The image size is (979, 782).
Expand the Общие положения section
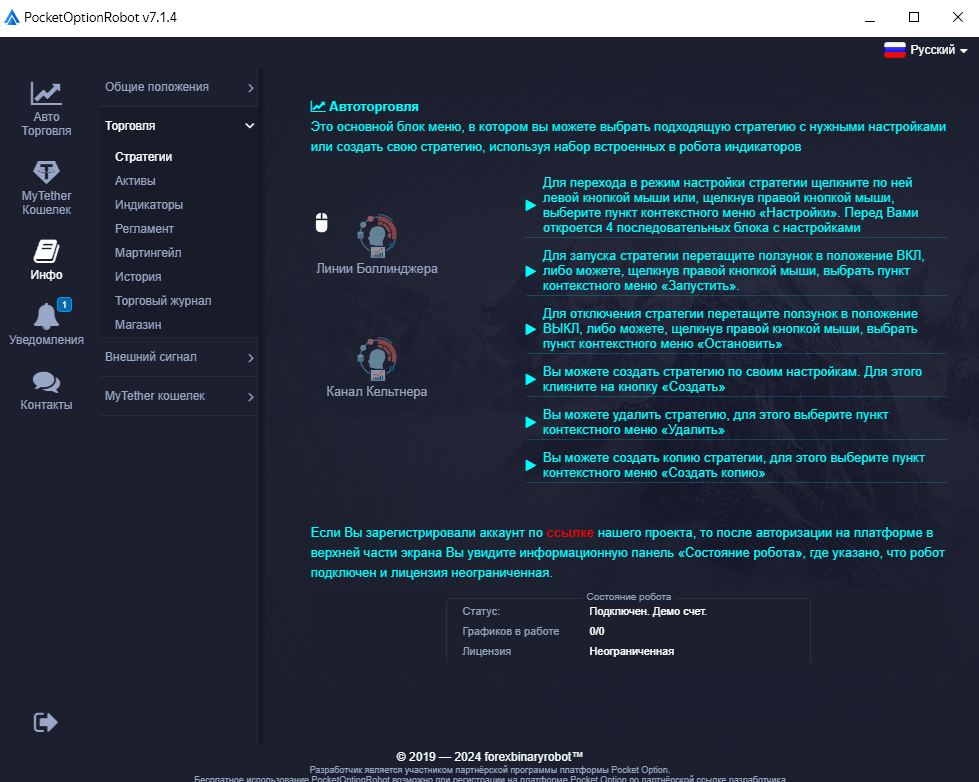(180, 87)
